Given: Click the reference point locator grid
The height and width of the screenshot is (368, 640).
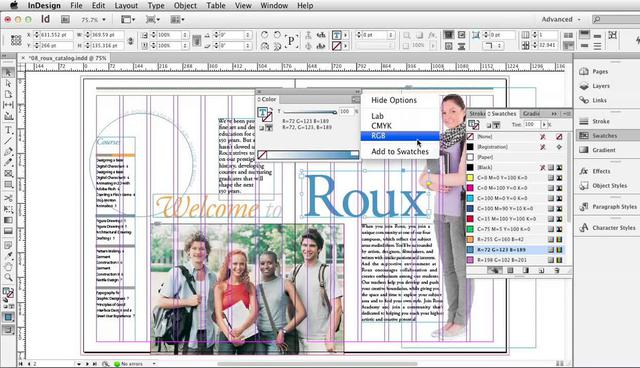Looking at the screenshot, I should [x=16, y=40].
